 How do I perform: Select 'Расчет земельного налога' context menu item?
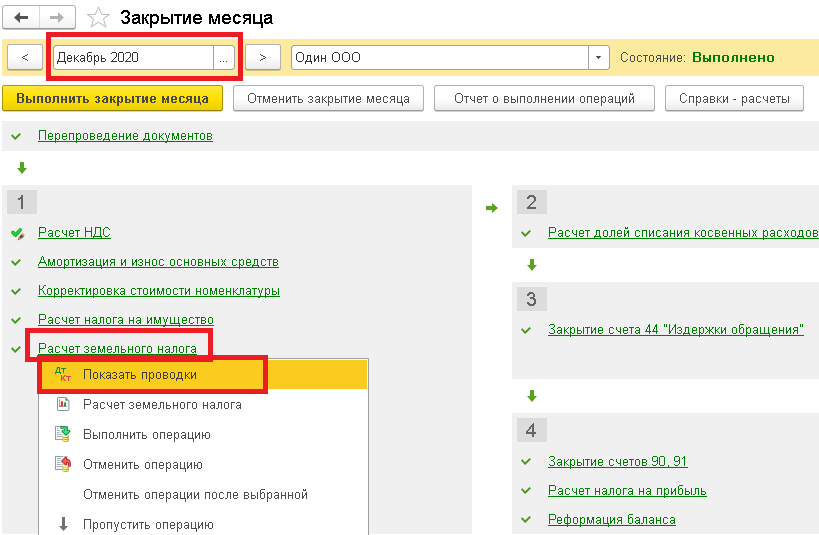click(203, 404)
